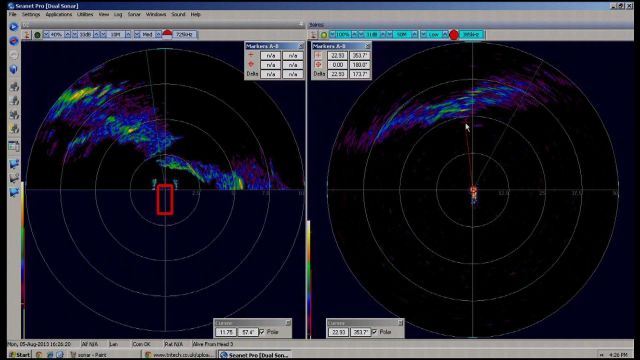Click the sidebar icon below the blue cube
Screen dimensions: 640x360
tap(14, 86)
